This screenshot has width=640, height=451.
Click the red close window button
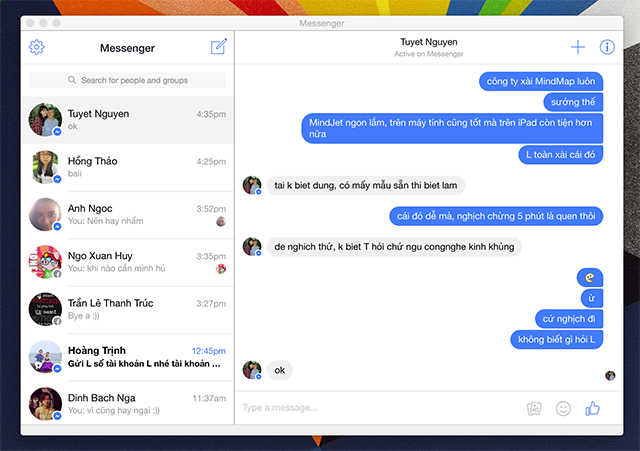tap(30, 23)
